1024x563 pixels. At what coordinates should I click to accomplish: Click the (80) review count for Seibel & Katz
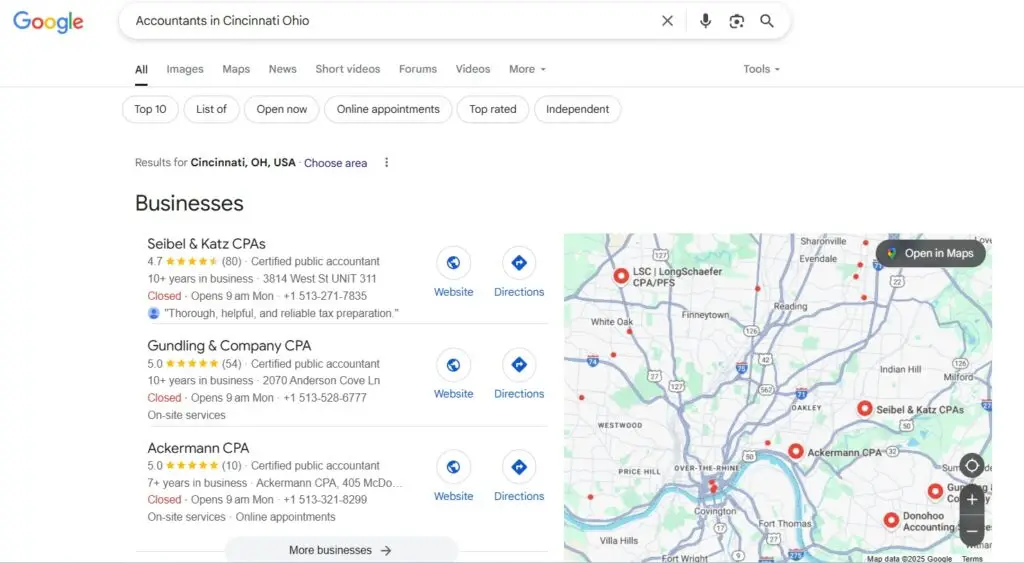(x=231, y=261)
